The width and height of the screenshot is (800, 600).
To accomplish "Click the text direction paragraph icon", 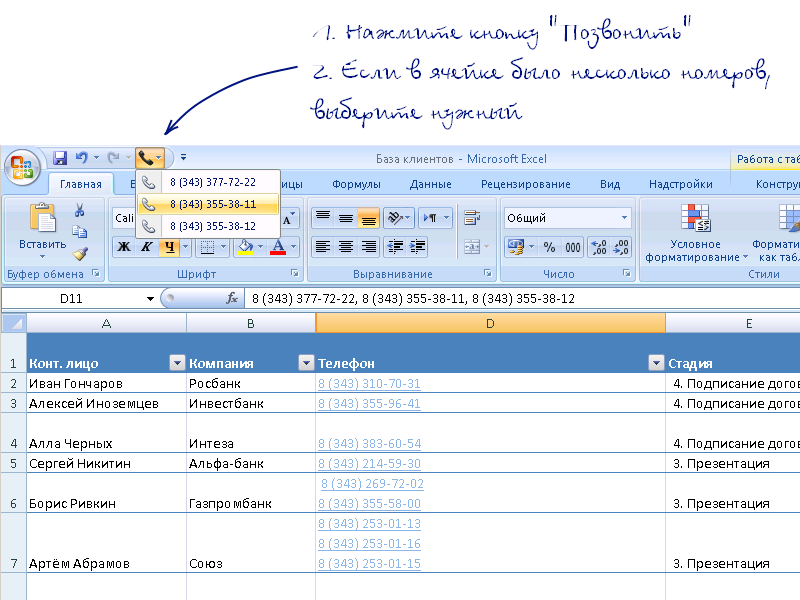I will [x=430, y=218].
